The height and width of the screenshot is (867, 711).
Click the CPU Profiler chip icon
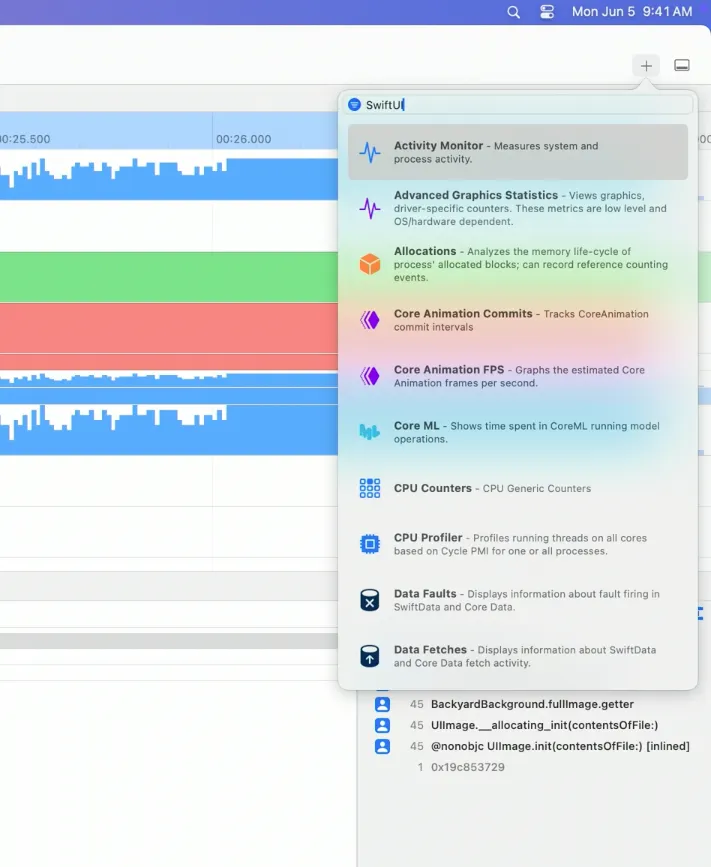370,544
